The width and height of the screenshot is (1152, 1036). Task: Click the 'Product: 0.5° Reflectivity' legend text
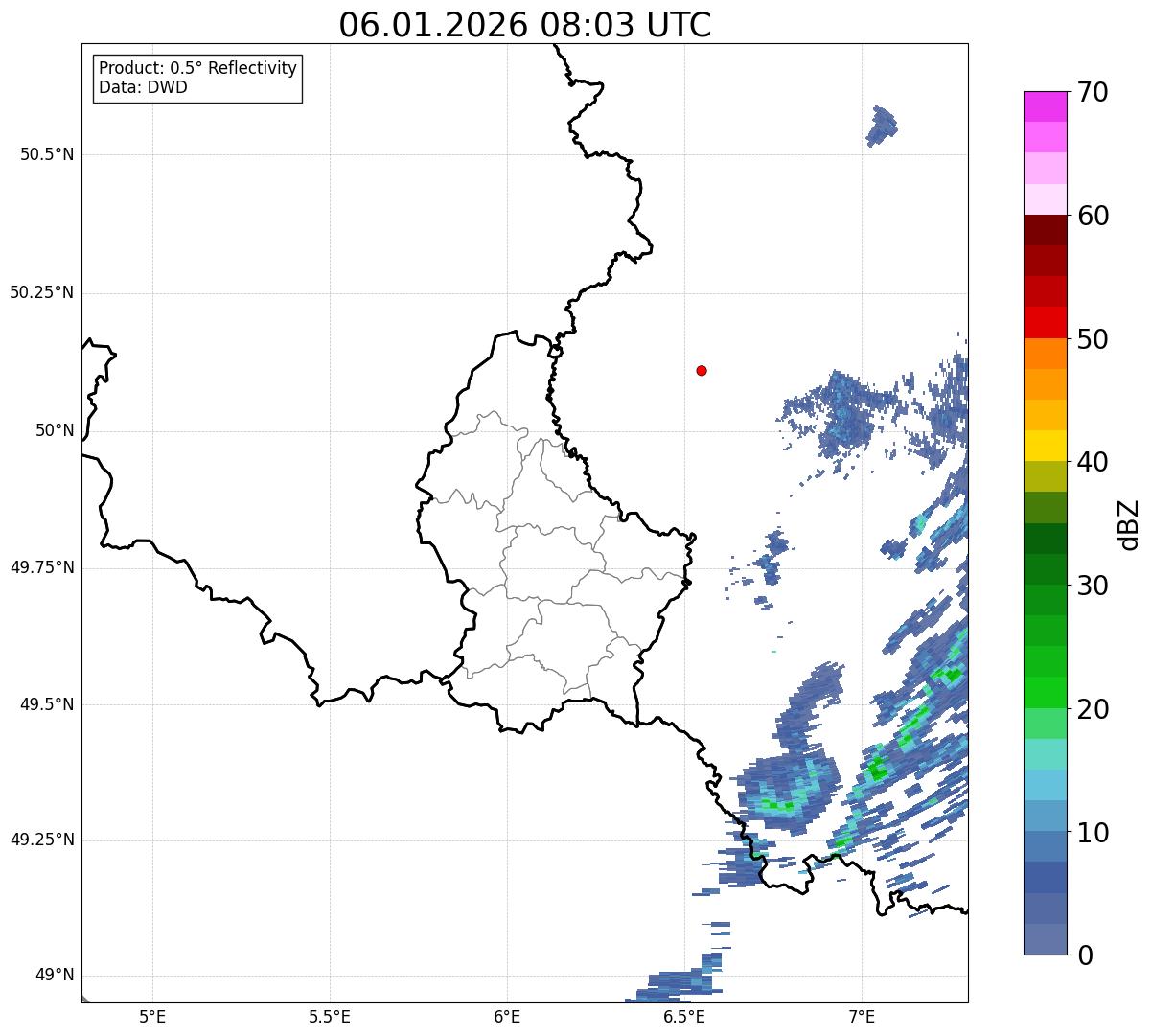[x=198, y=69]
